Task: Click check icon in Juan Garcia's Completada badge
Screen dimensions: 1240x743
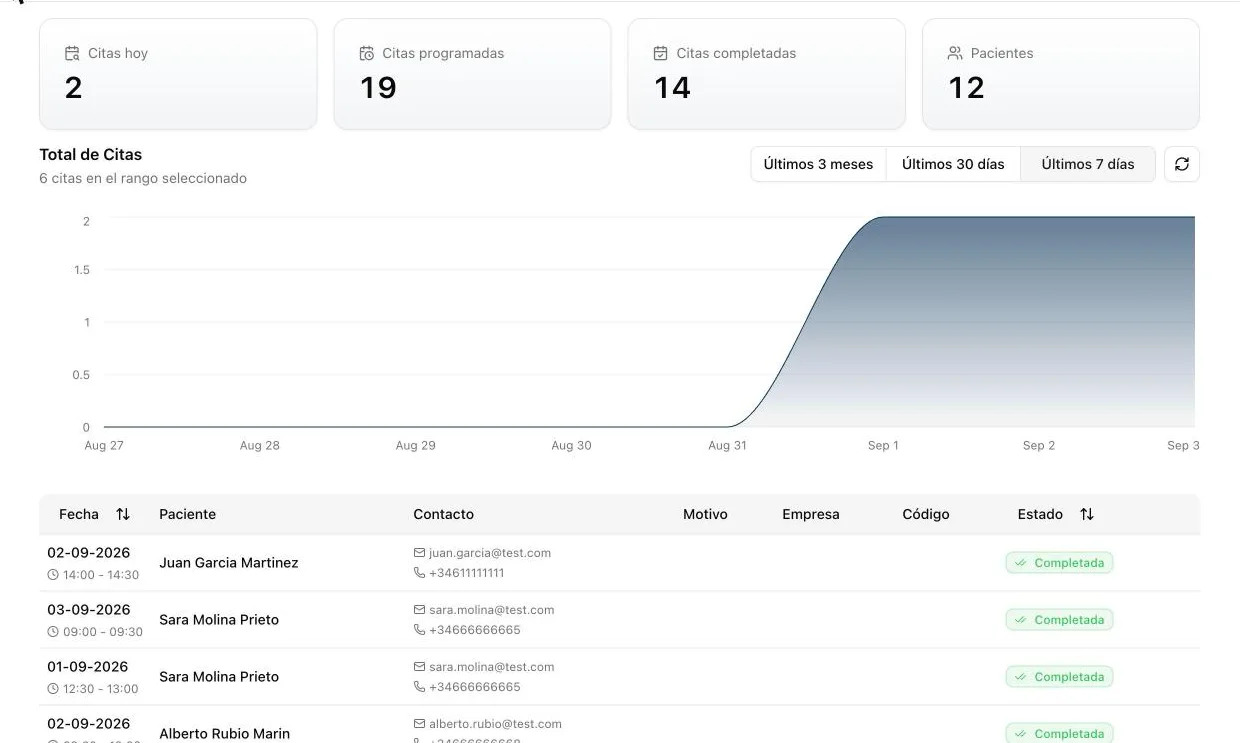Action: (x=1021, y=563)
